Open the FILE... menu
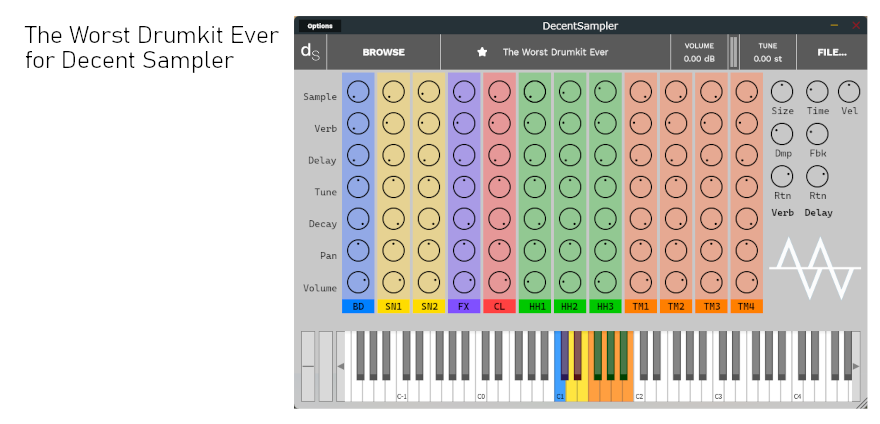Screen dimensions: 880x424 click(832, 52)
